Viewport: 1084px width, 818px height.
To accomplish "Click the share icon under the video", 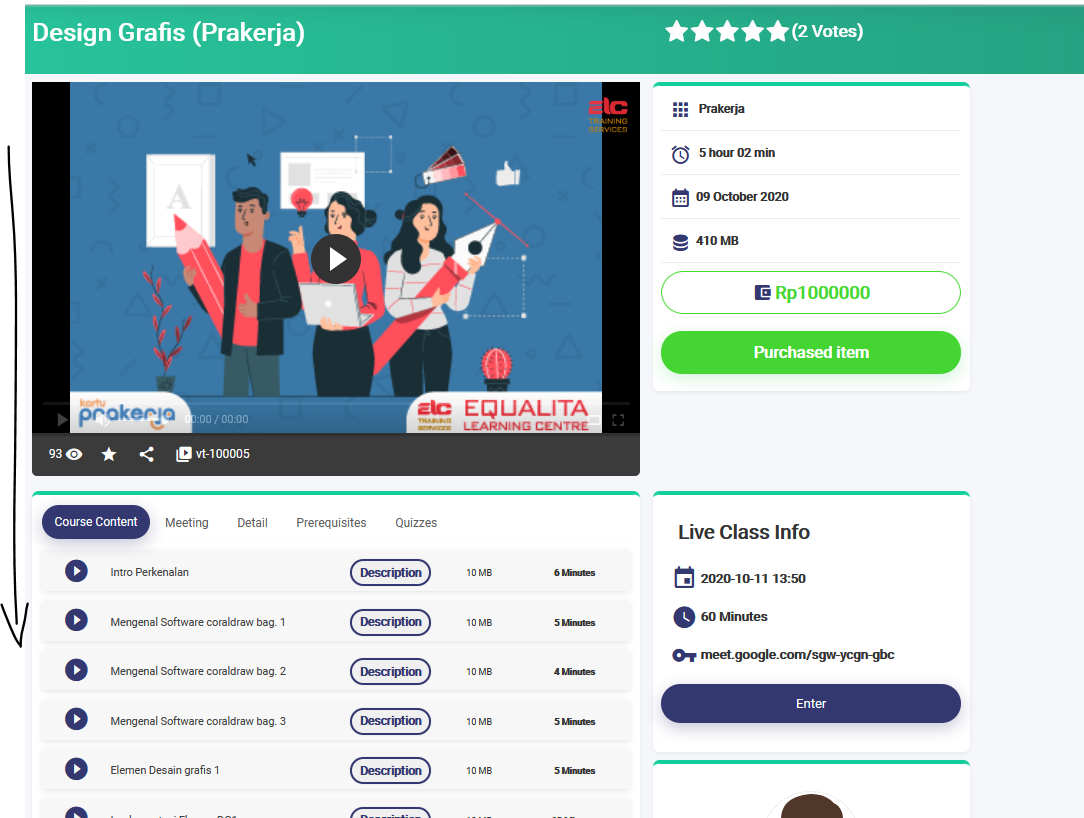I will (146, 454).
